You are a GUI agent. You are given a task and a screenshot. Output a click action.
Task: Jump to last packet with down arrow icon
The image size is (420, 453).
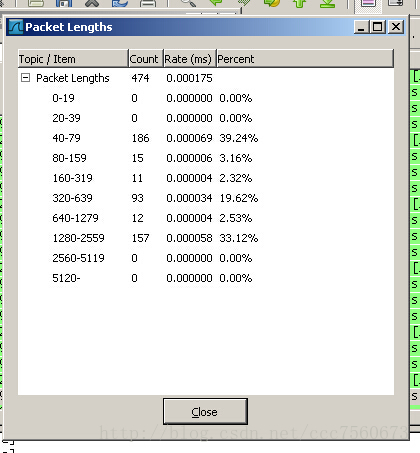click(x=327, y=3)
